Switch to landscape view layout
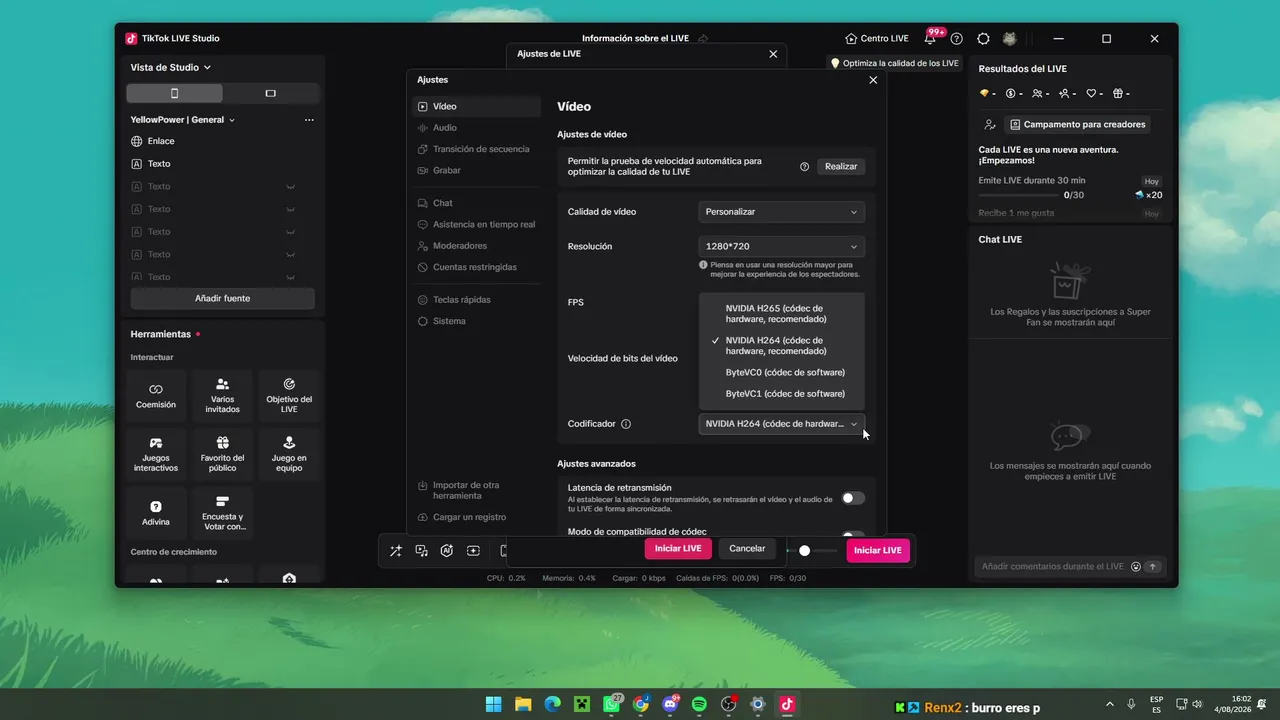Screen dimensions: 1280x720 coord(271,93)
